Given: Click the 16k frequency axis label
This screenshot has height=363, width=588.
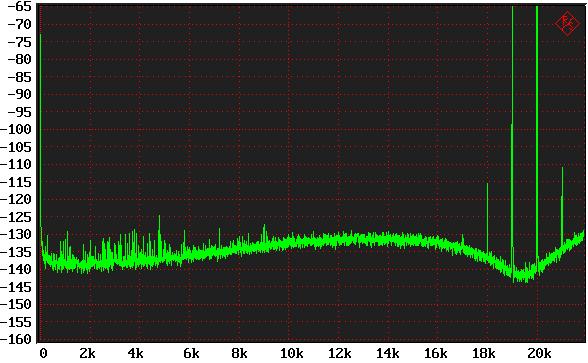Looking at the screenshot, I should (436, 353).
